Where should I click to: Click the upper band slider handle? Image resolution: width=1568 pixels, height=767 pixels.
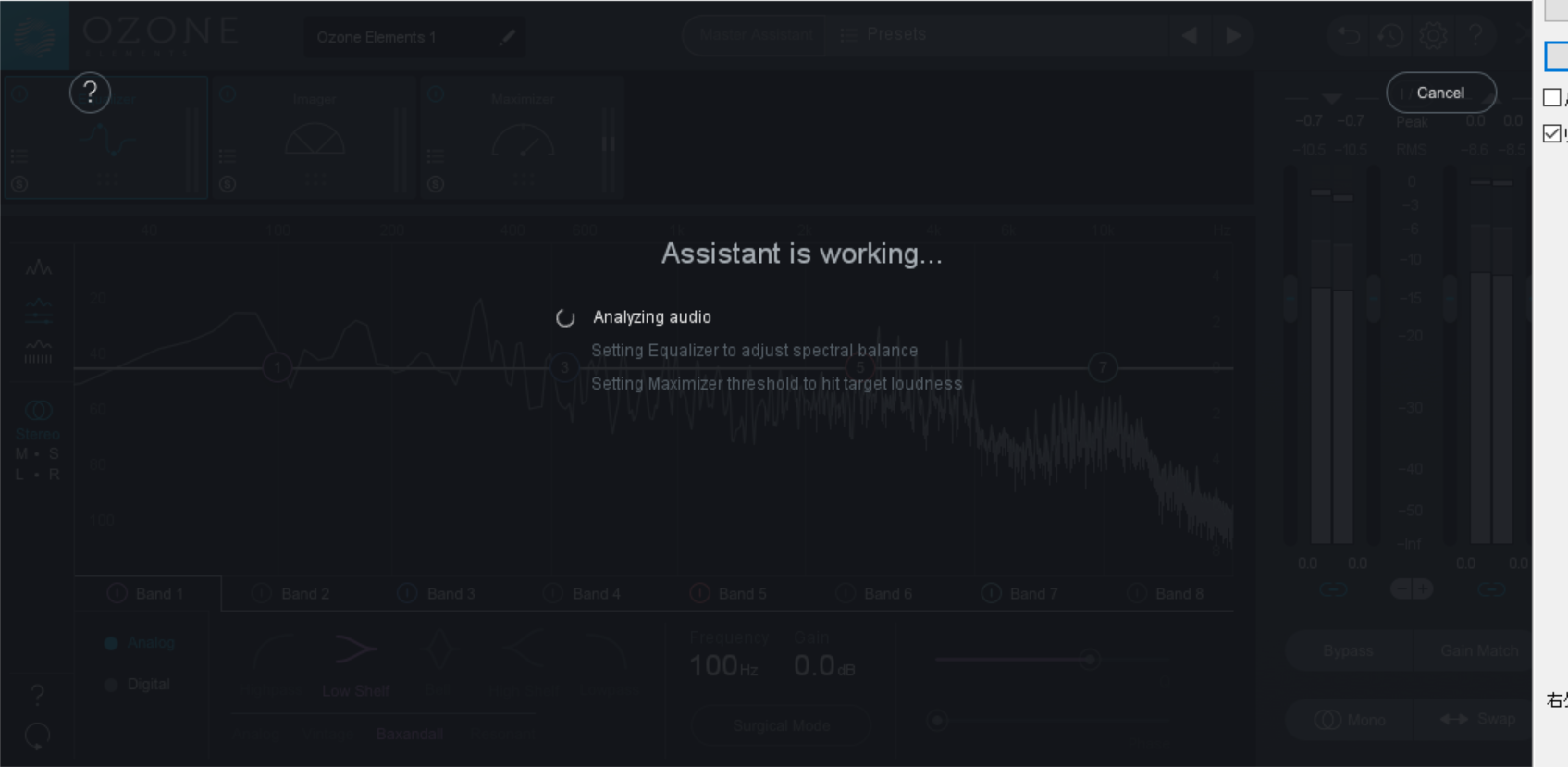pos(1090,660)
